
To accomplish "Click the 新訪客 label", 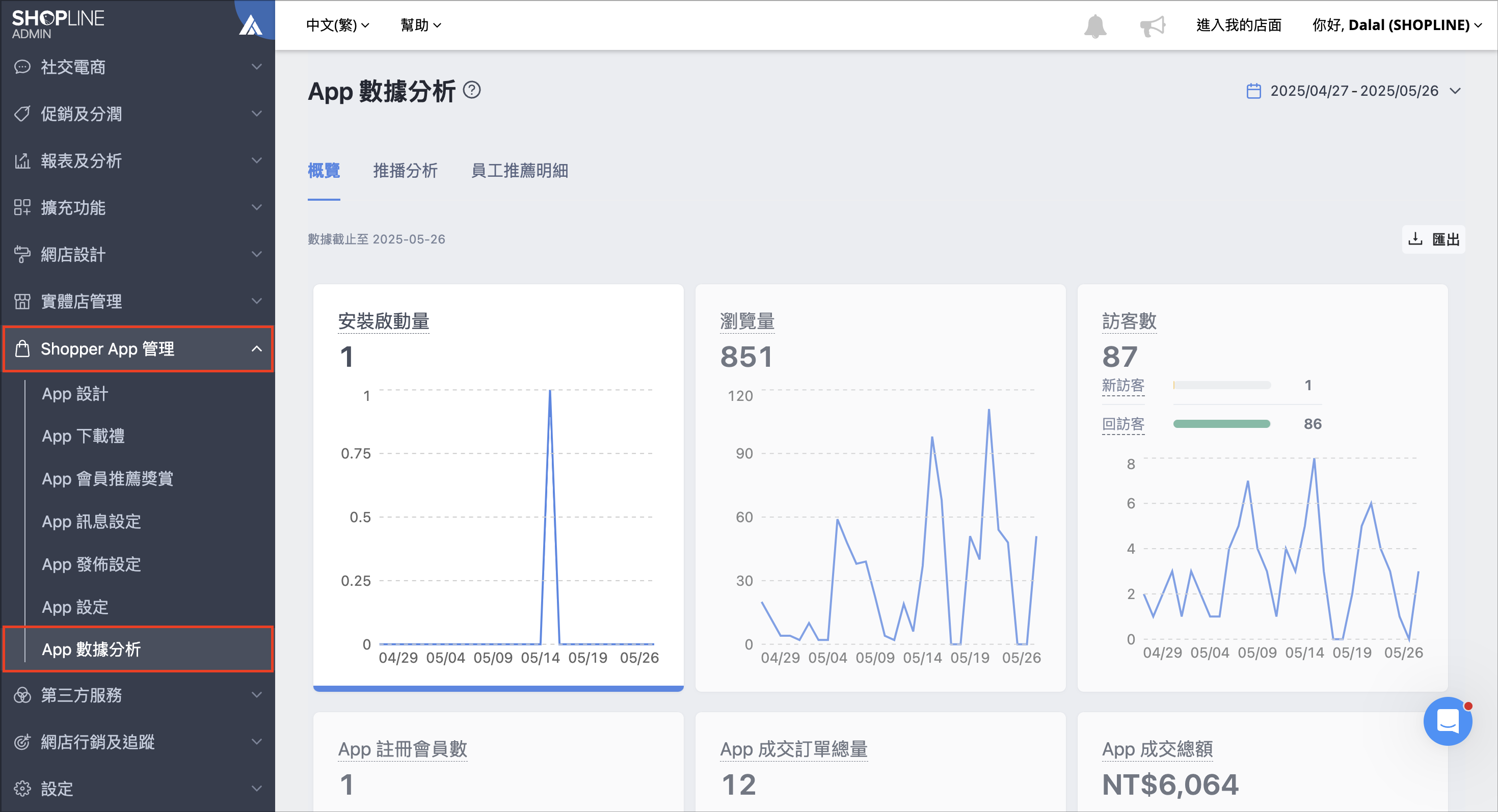I will click(x=1123, y=385).
